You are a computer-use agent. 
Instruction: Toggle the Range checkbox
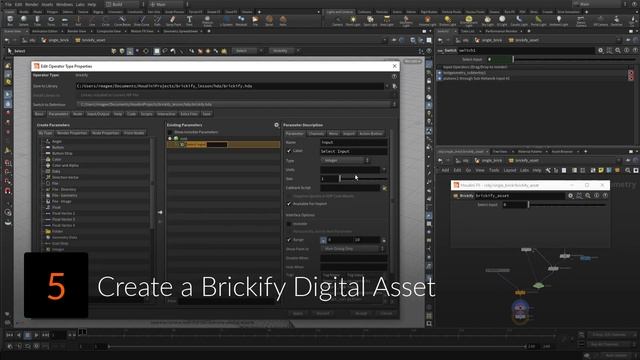click(289, 240)
